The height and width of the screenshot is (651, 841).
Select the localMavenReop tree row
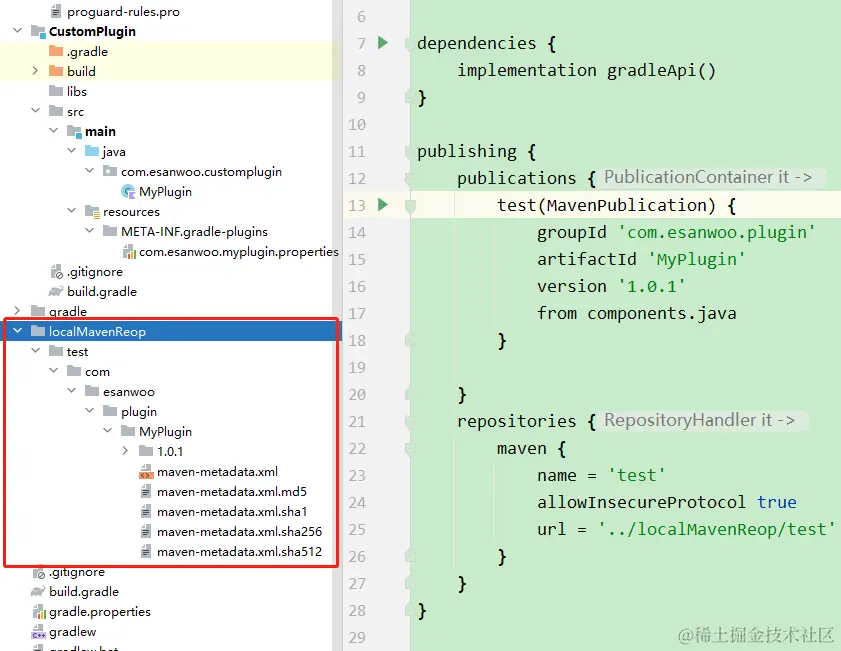[171, 331]
